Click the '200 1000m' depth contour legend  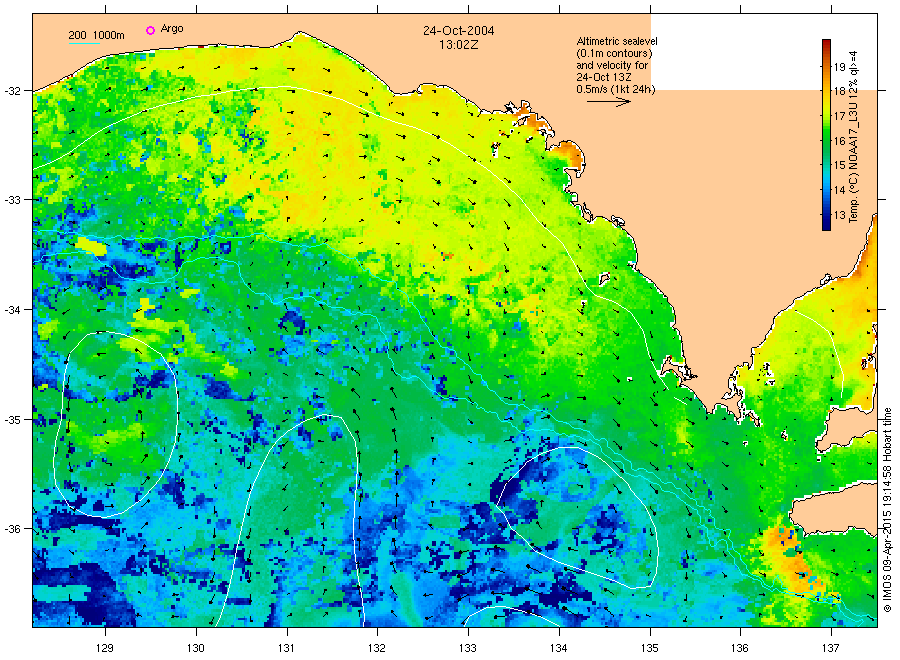(x=96, y=35)
